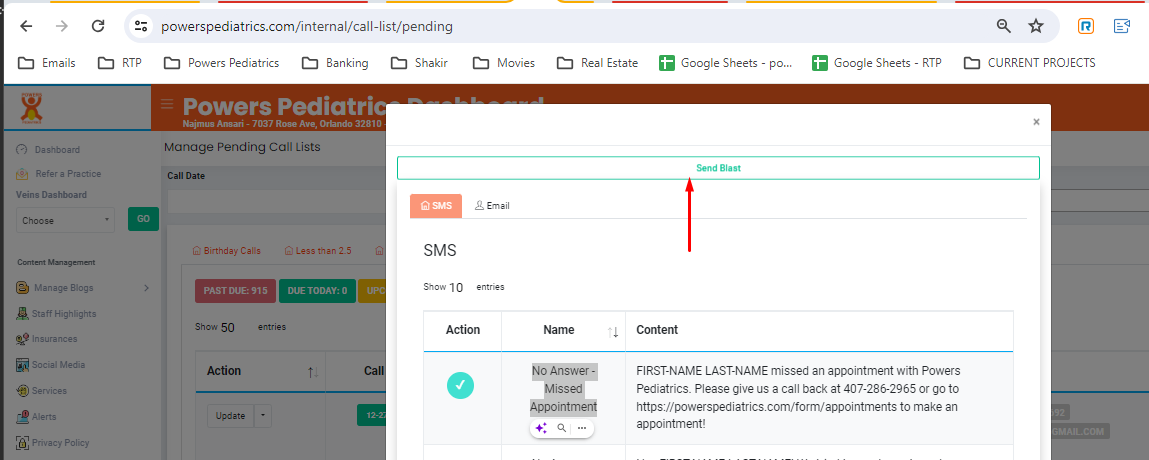Bookmark this page with the star icon
1149x460 pixels.
1036,26
